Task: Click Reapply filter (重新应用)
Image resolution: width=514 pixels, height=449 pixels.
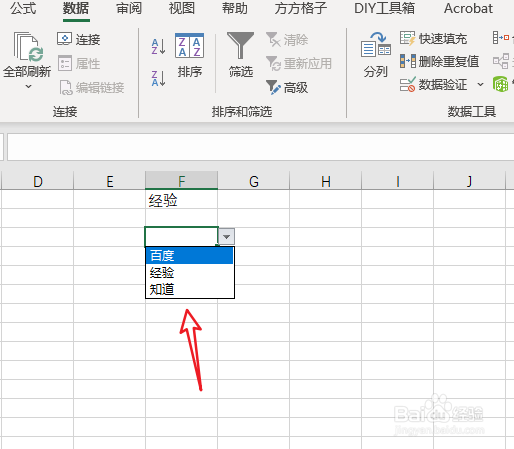Action: point(299,63)
